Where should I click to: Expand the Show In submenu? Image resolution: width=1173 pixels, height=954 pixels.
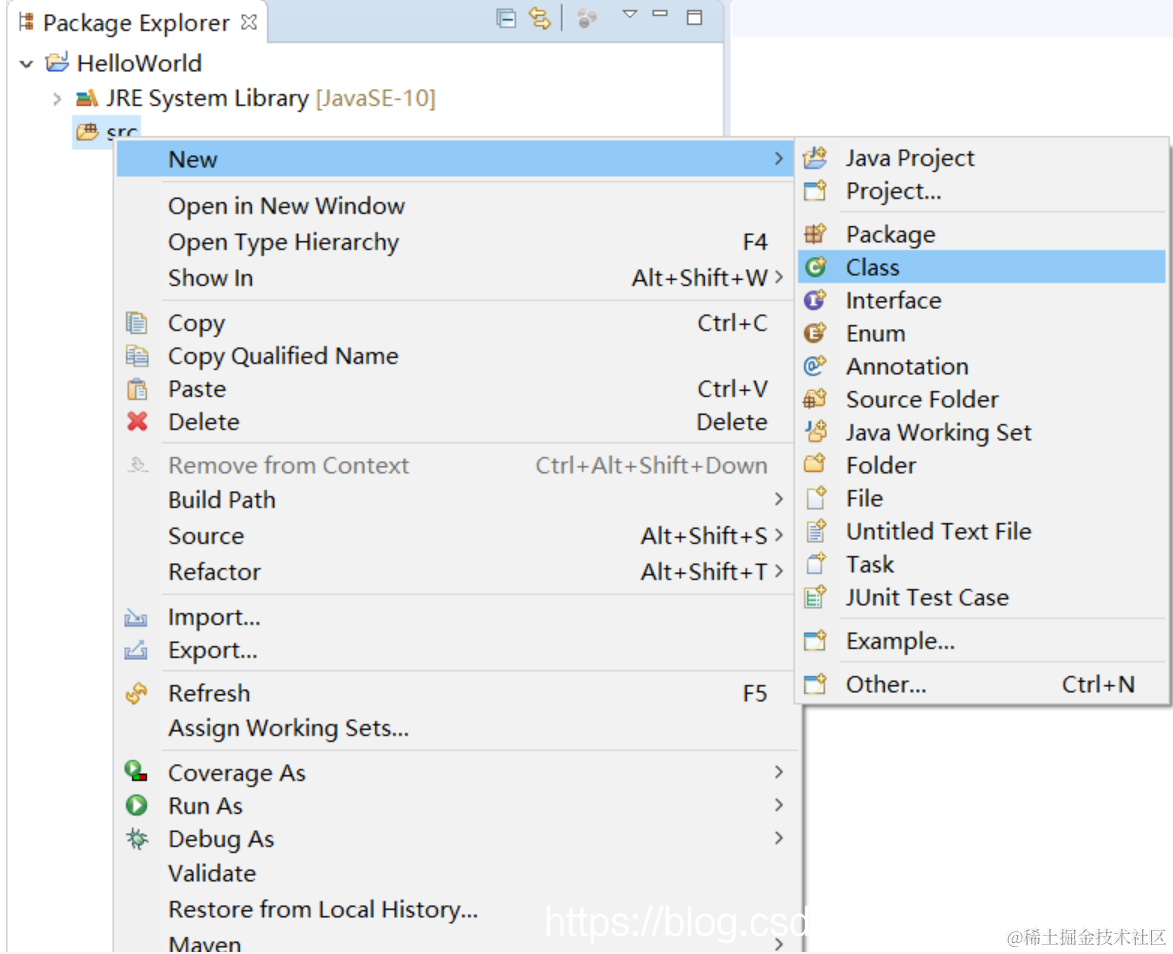pyautogui.click(x=779, y=278)
